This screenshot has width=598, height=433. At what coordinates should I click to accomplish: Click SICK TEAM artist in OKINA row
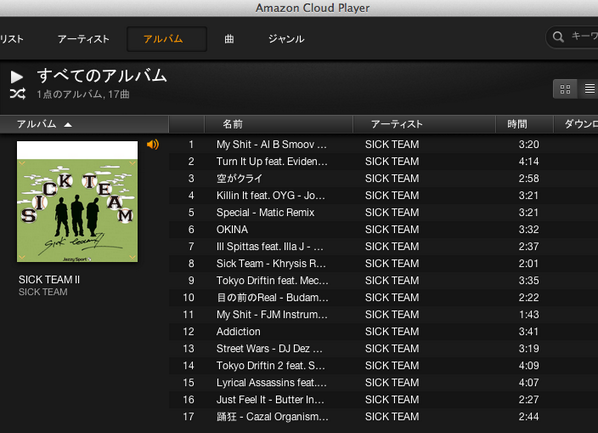point(392,229)
